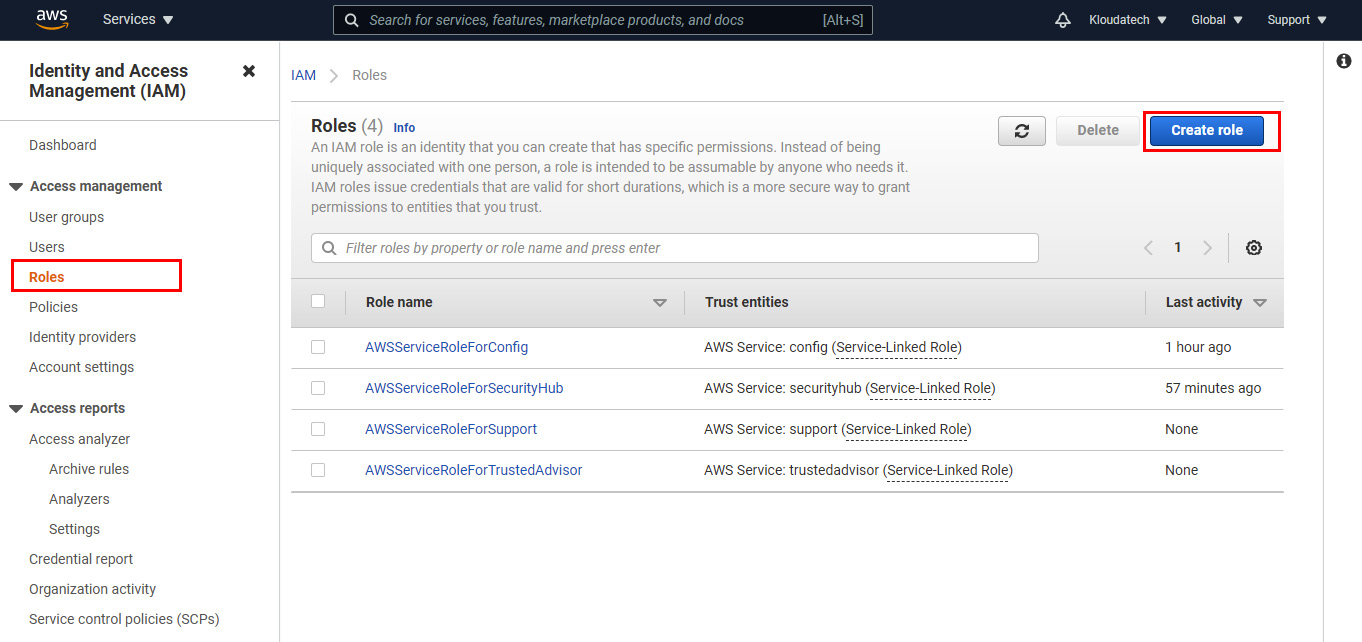Check the AWSServiceRoleForSupport checkbox
Image resolution: width=1362 pixels, height=642 pixels.
318,429
